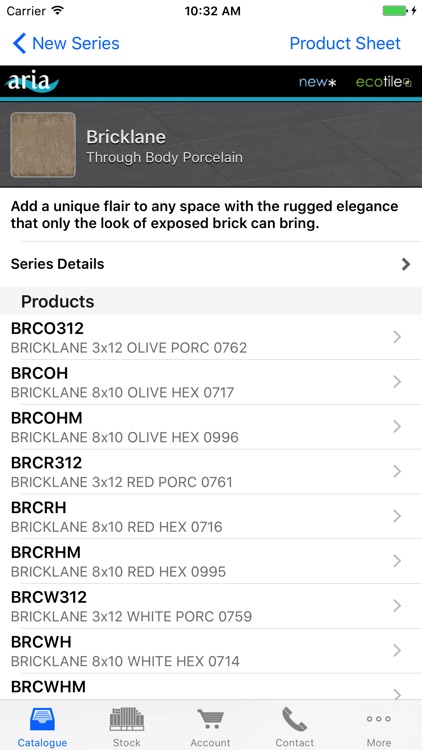Tap the new* badge in header
The height and width of the screenshot is (750, 422).
[318, 82]
